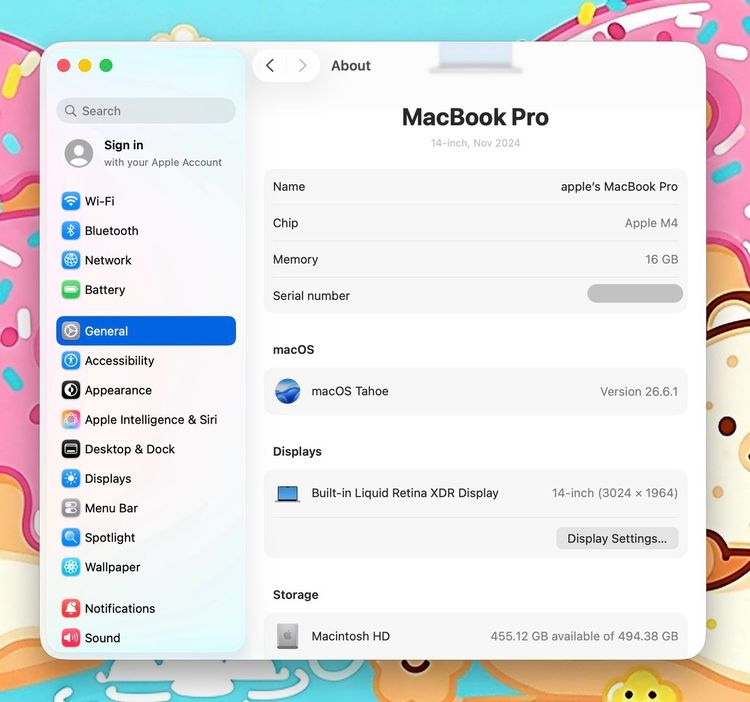Click the macOS Tahoe logo icon
Viewport: 750px width, 702px height.
click(287, 391)
